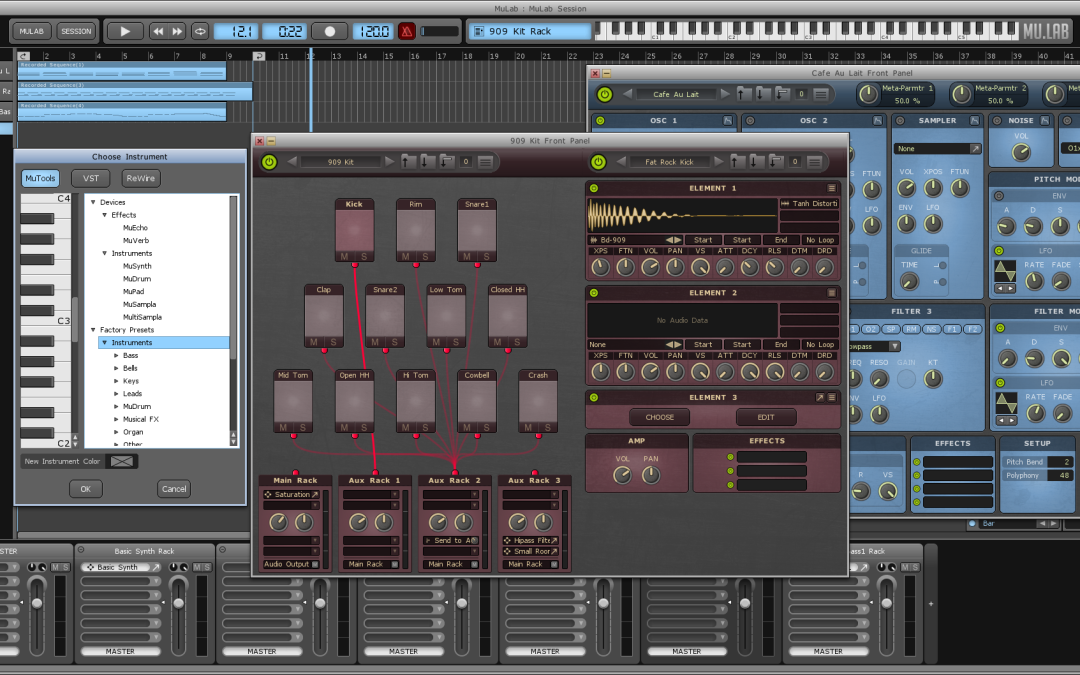This screenshot has width=1080, height=675.
Task: Open the No Loop mode dropdown in Element 1
Action: [820, 240]
